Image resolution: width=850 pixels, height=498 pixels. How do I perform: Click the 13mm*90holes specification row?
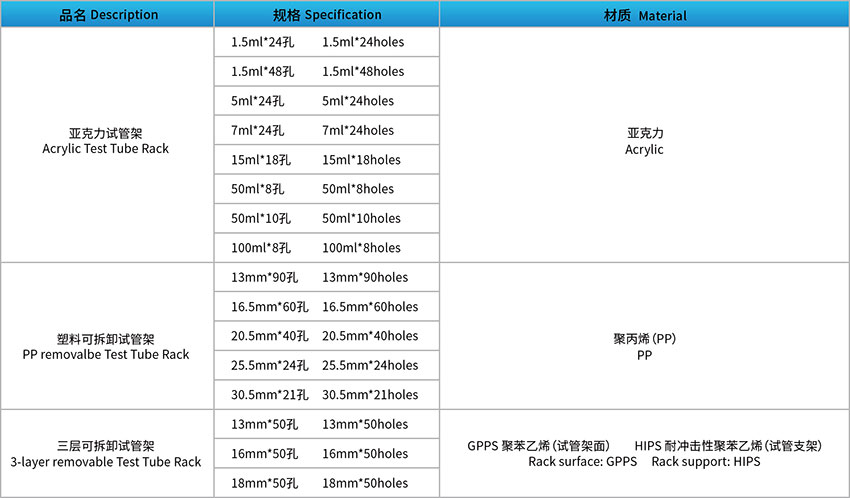tap(327, 277)
